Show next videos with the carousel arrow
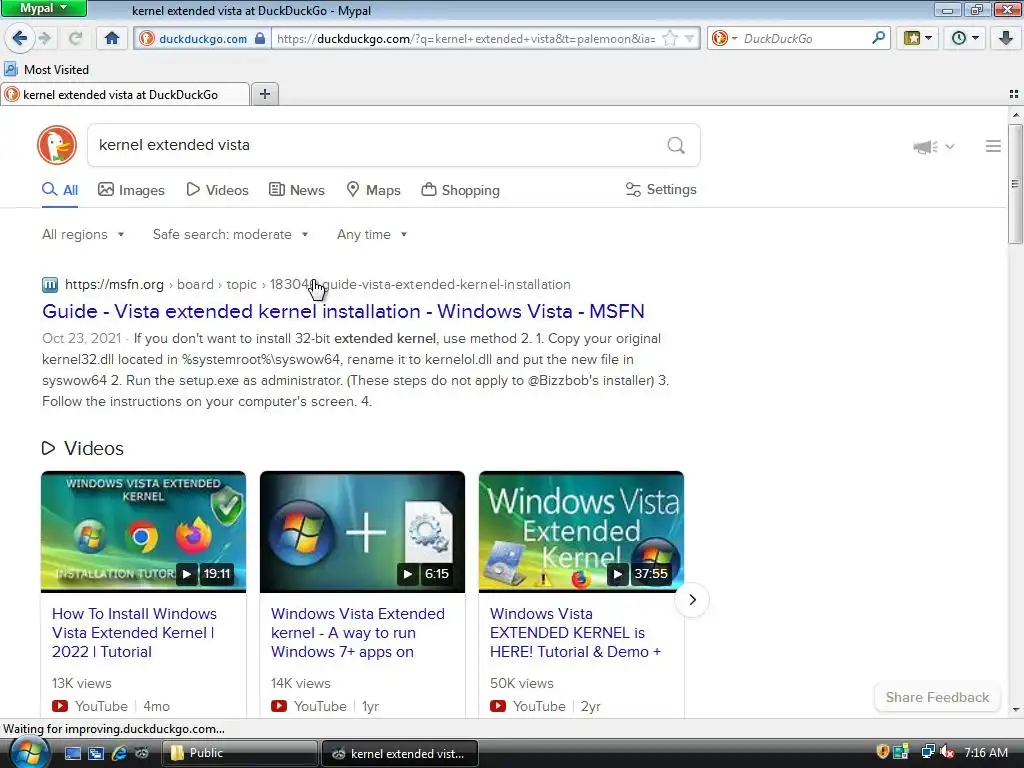The width and height of the screenshot is (1024, 768). tap(692, 600)
